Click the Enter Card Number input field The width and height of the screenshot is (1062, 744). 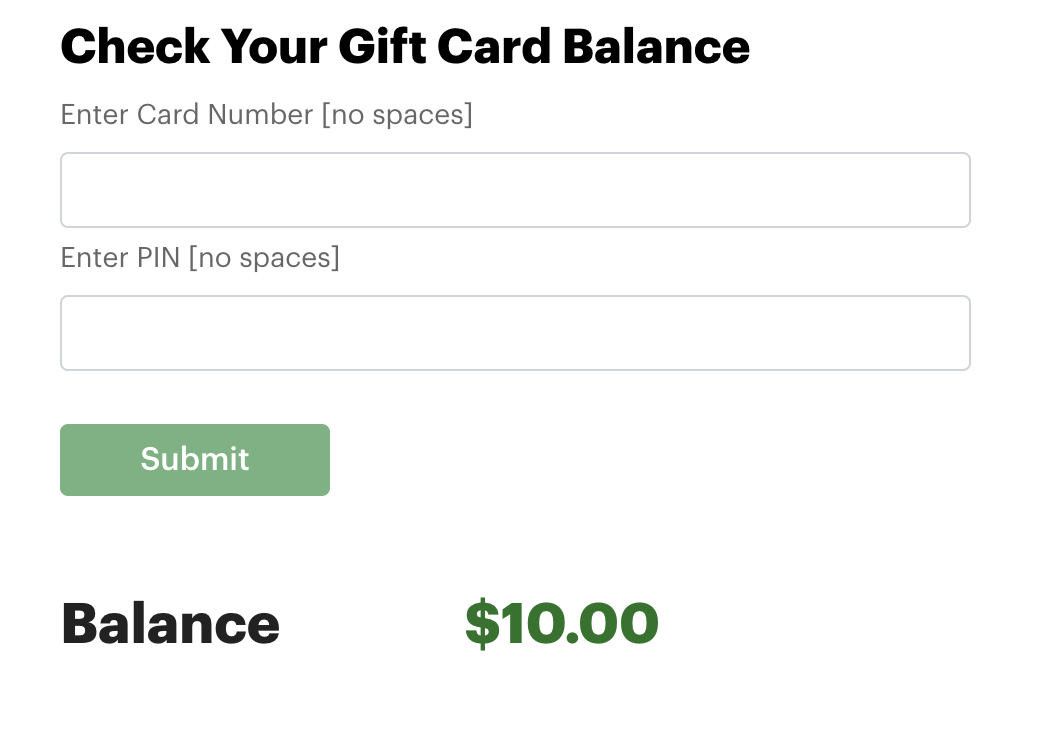(x=515, y=190)
